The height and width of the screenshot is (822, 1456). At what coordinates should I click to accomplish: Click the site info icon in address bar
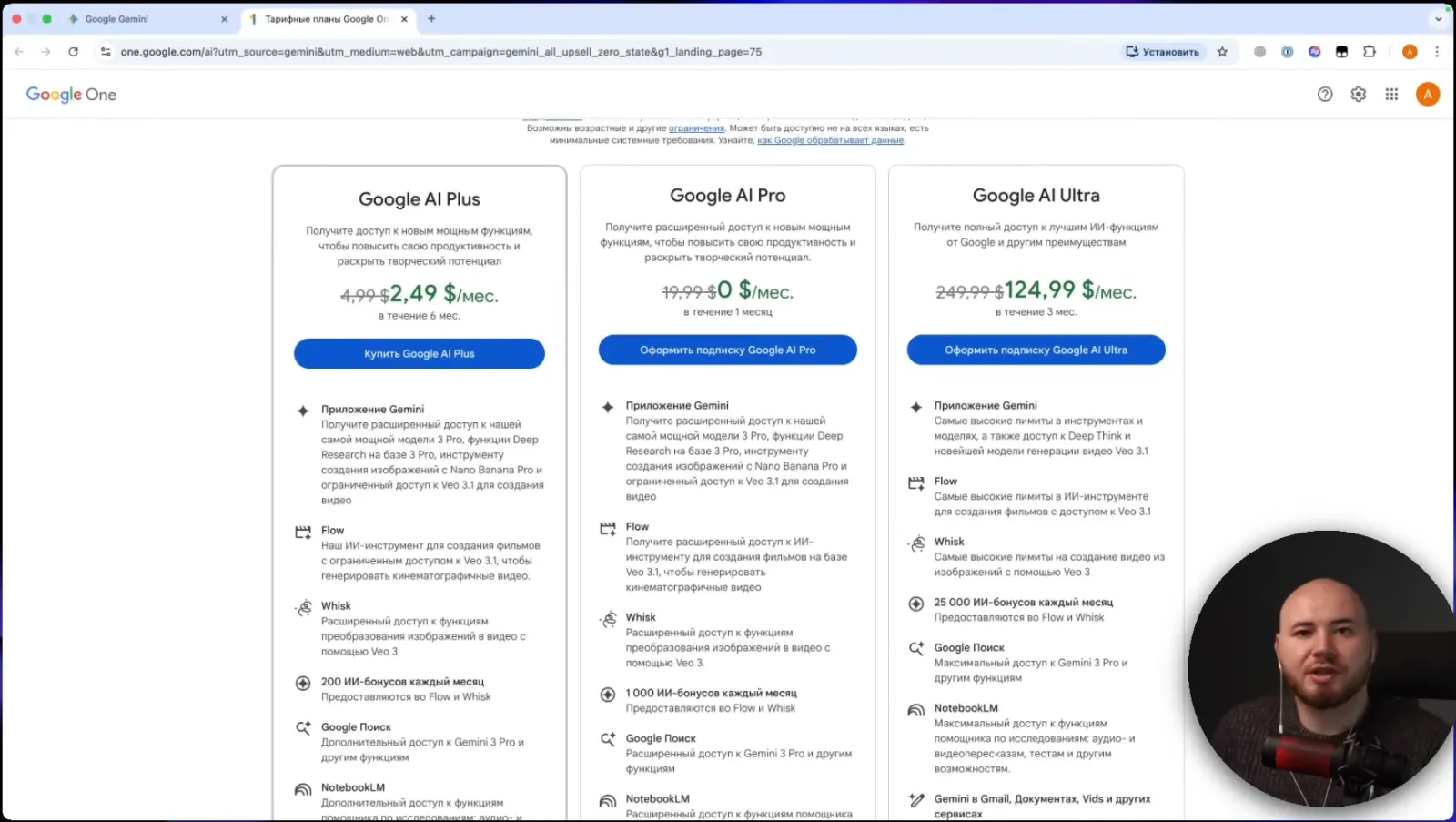[106, 52]
